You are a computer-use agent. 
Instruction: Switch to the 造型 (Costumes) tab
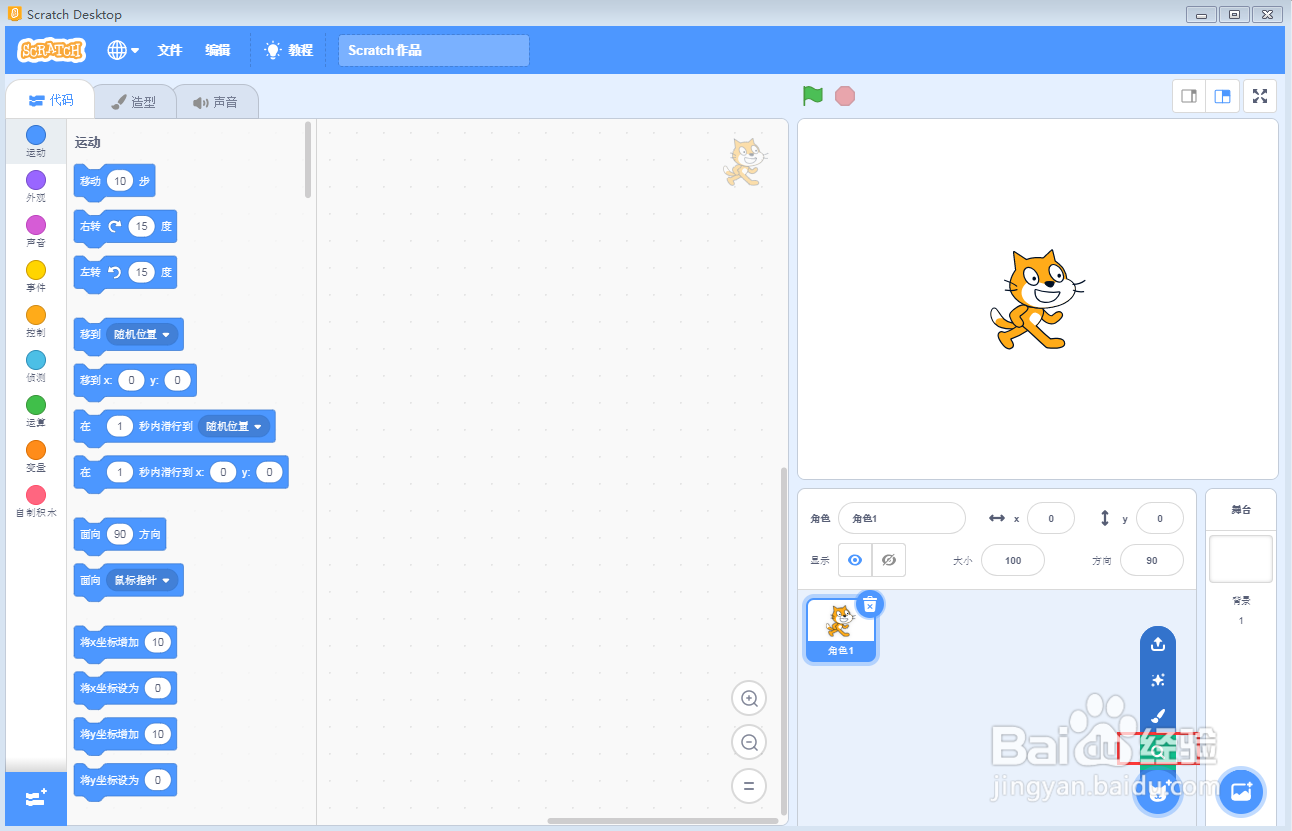pyautogui.click(x=135, y=100)
